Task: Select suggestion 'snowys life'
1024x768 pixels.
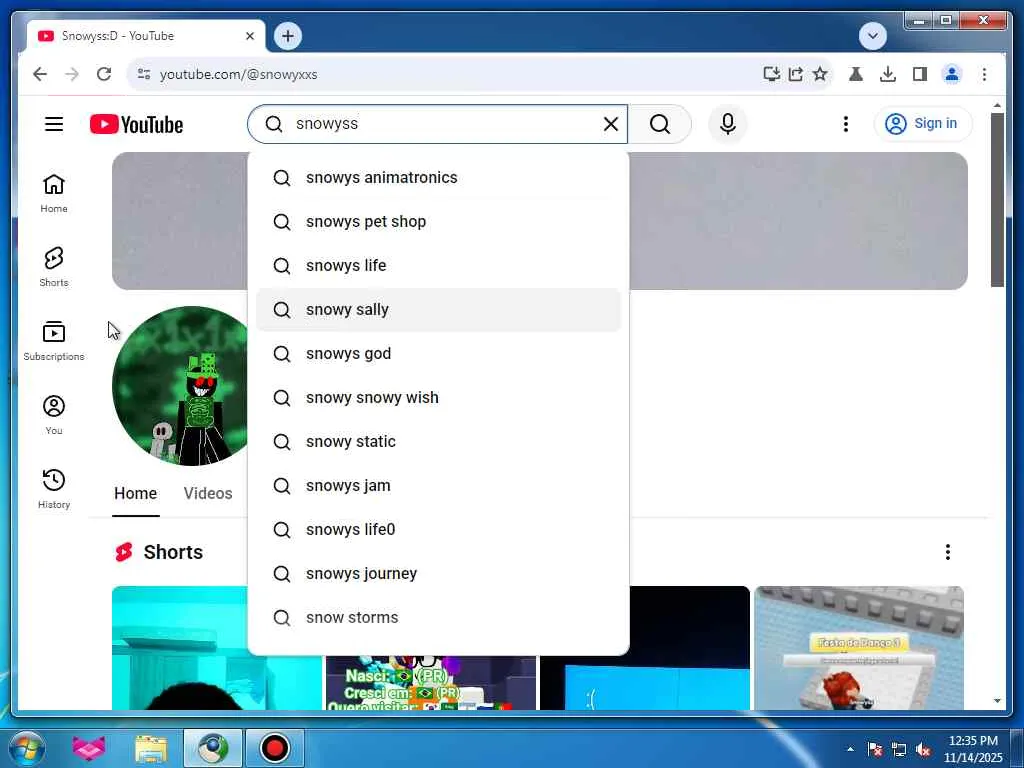Action: click(438, 266)
